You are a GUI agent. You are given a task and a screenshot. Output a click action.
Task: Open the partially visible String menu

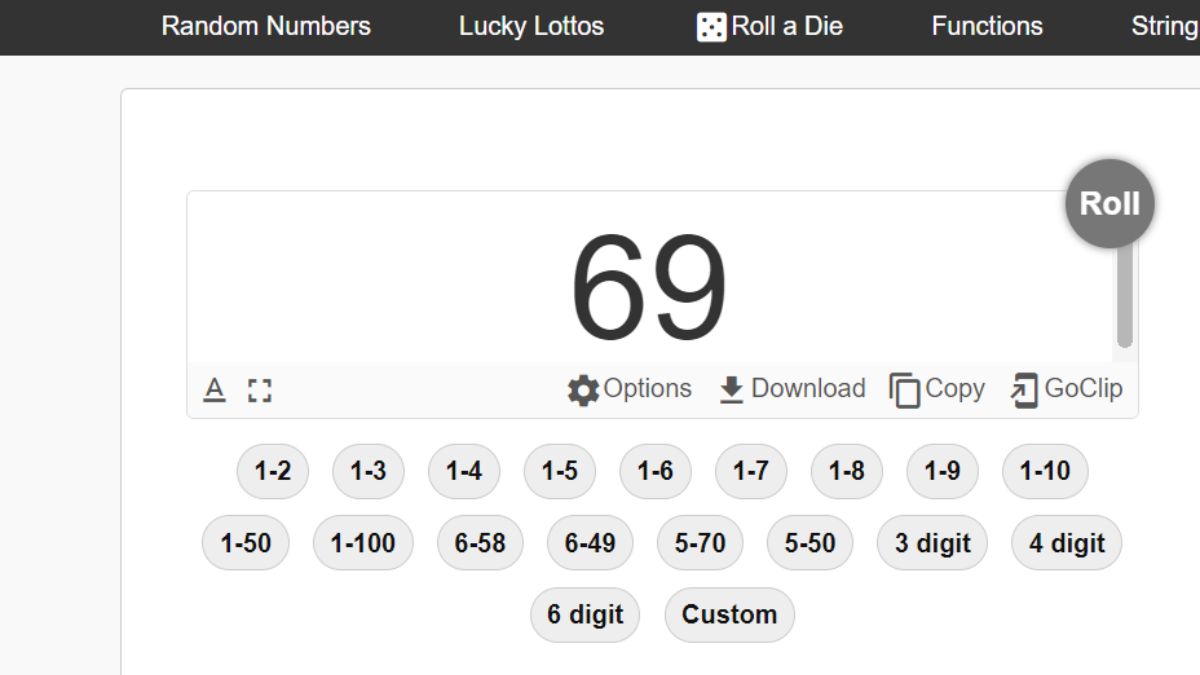(1165, 26)
